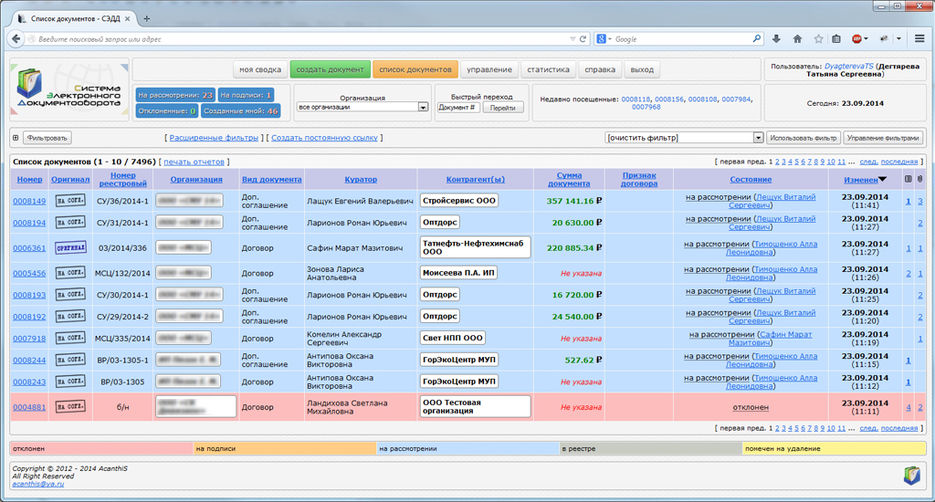Click the 'выход' logout menu item
Screen dimensions: 935x502
point(642,70)
